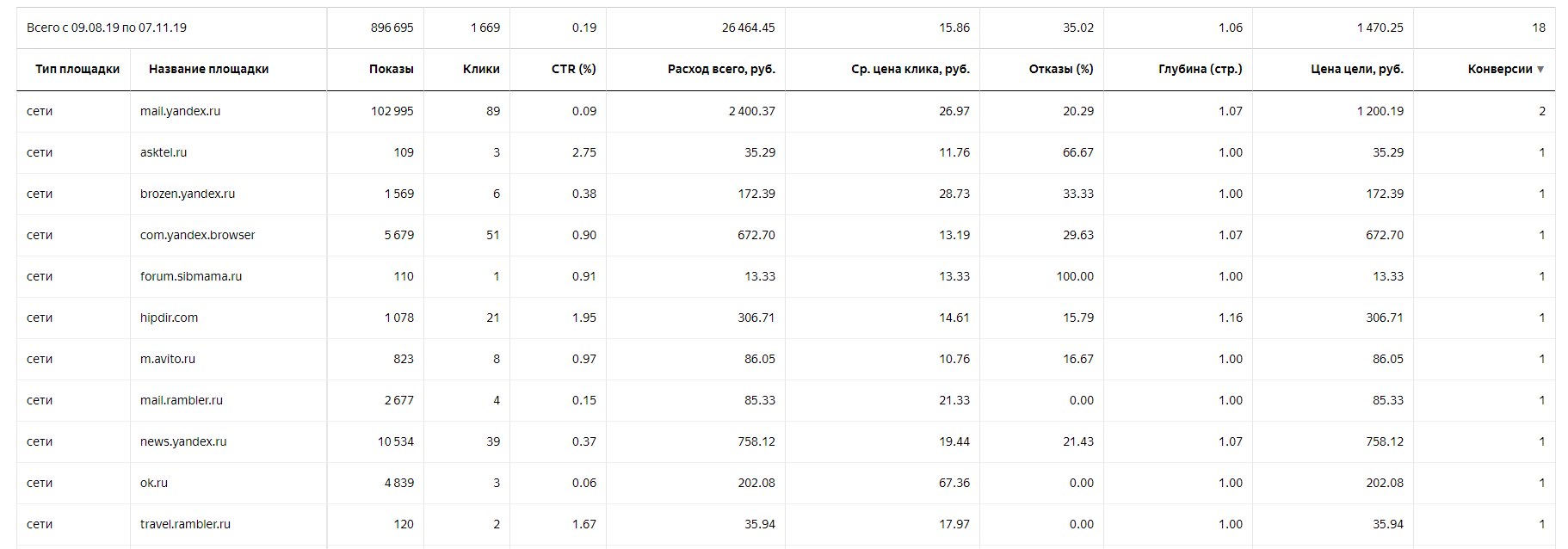Click the m.avito.ru platform entry
This screenshot has width=1568, height=549.
point(168,359)
